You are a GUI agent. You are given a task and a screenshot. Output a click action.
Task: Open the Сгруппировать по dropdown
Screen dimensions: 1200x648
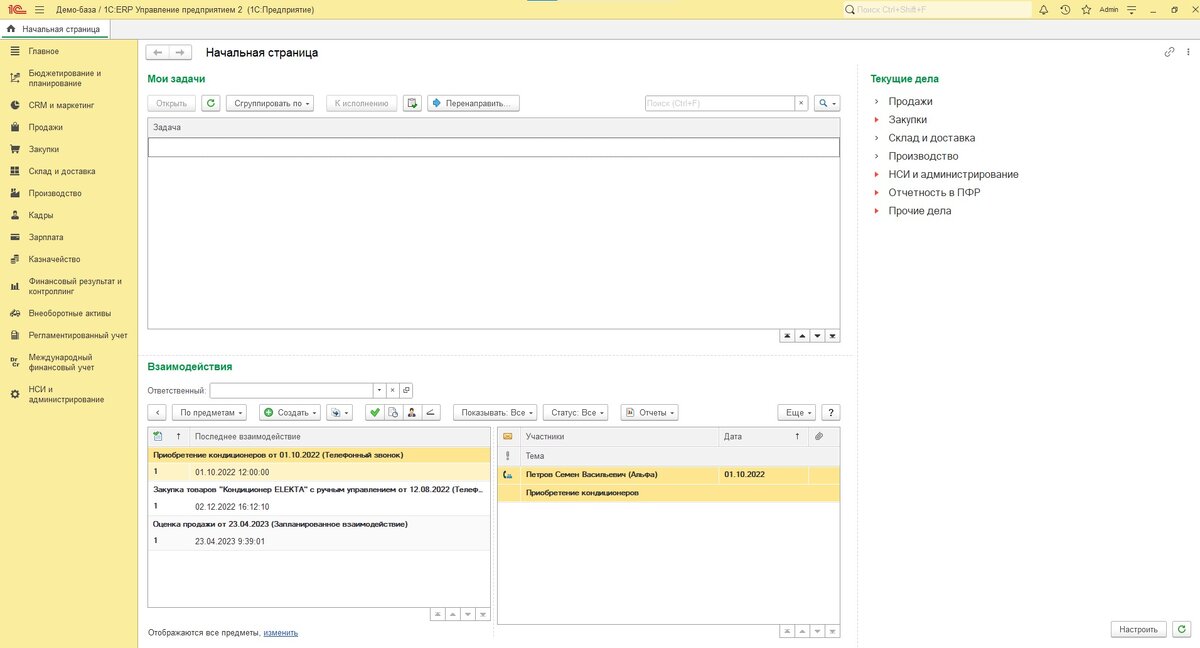coord(270,103)
